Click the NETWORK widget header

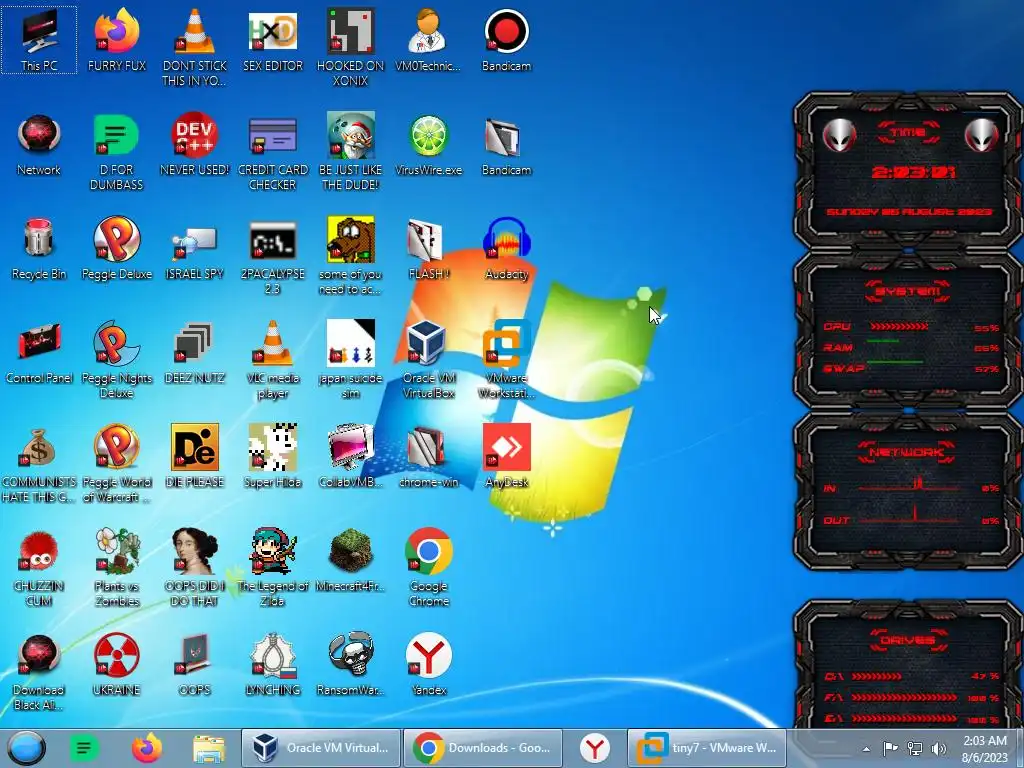908,452
